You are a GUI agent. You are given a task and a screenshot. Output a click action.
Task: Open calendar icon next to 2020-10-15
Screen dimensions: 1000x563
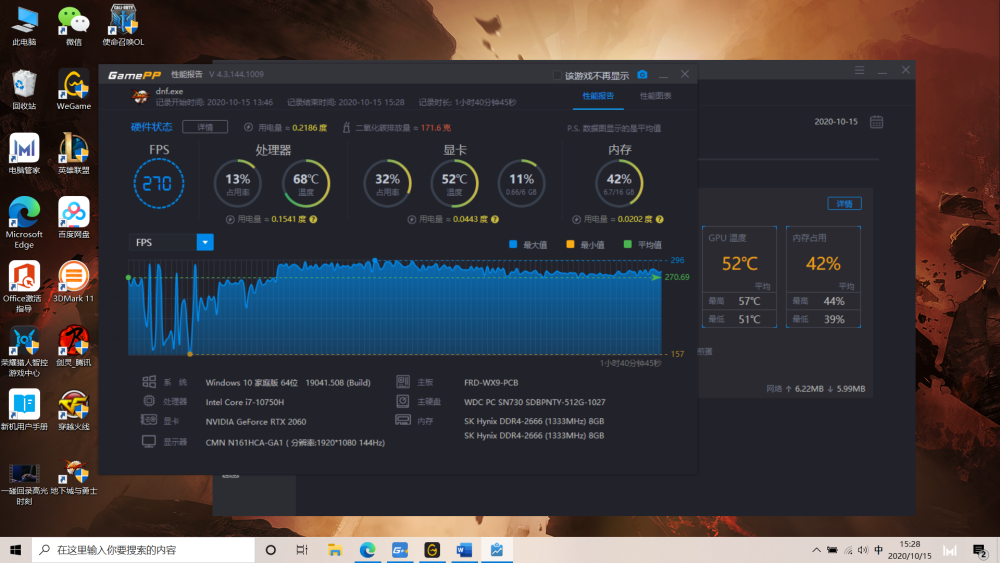tap(876, 122)
